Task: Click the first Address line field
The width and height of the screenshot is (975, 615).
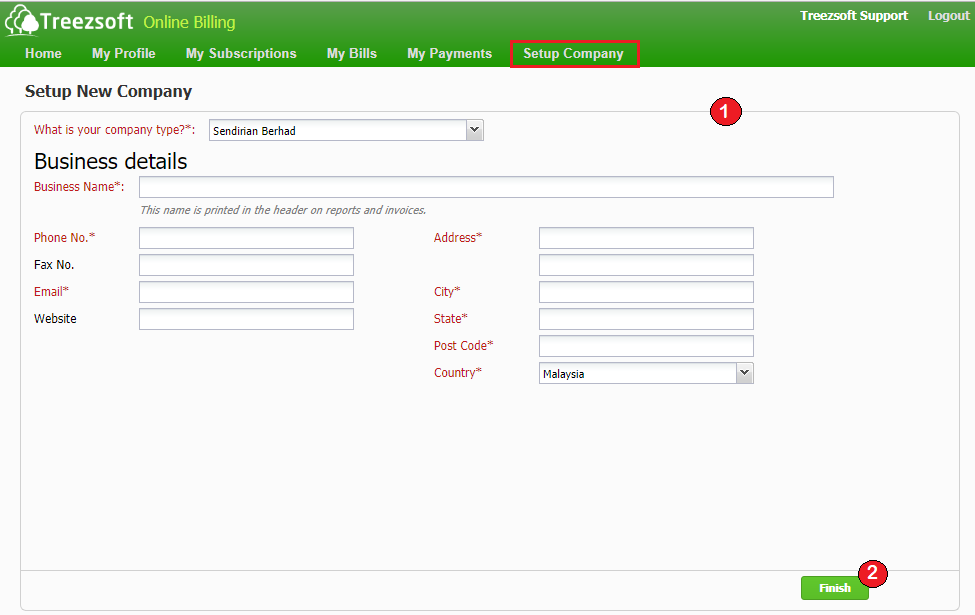Action: (x=646, y=238)
